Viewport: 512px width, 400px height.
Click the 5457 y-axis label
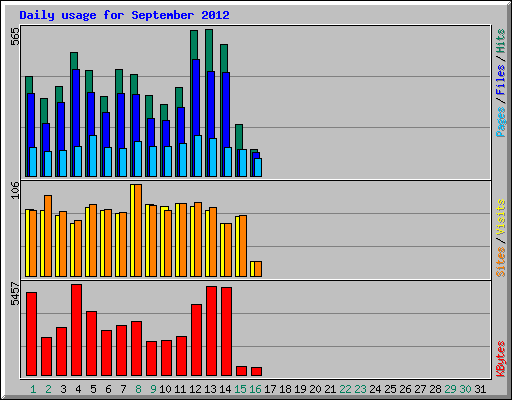tap(15, 294)
